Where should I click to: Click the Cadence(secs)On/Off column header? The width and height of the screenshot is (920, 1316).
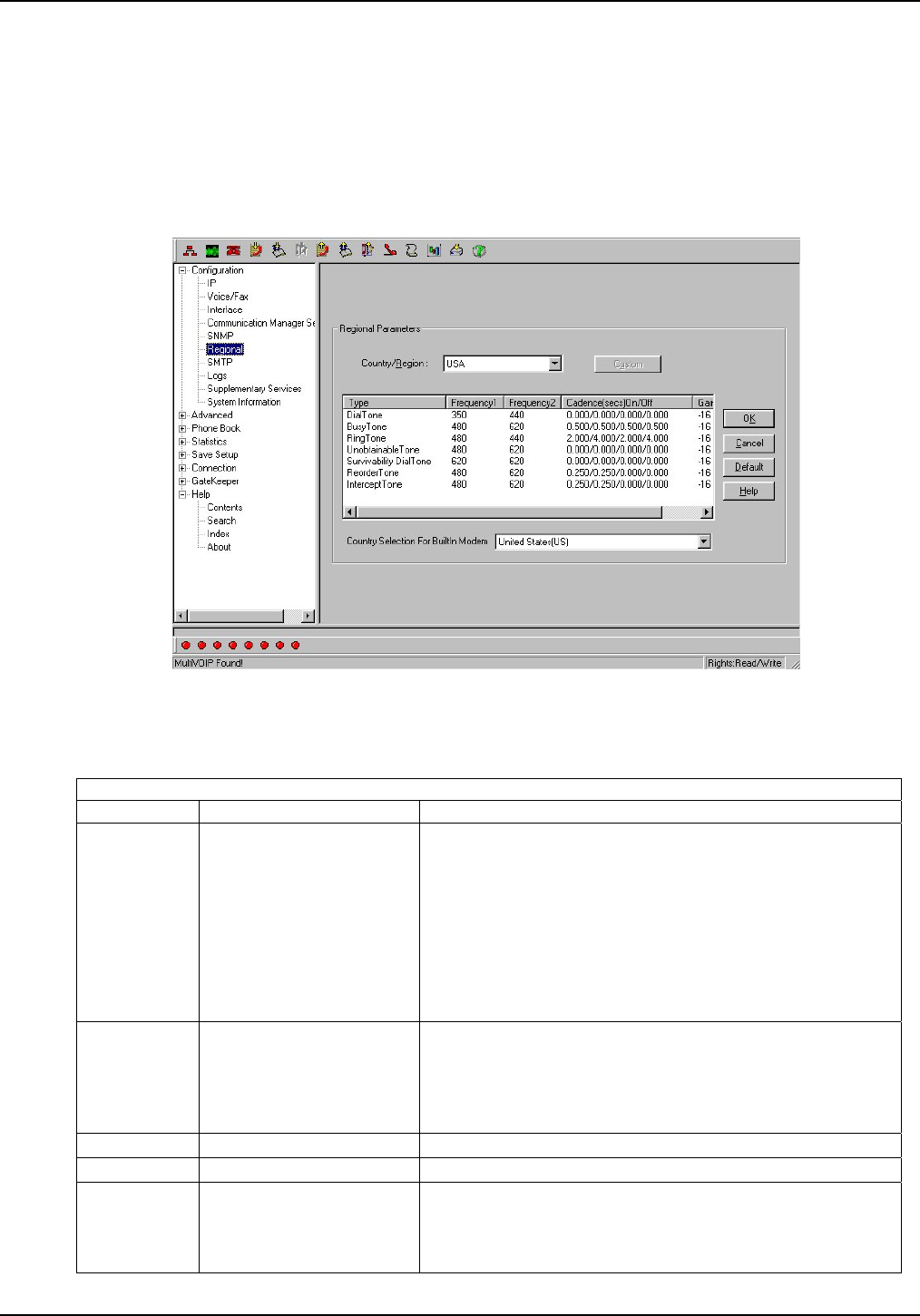627,403
